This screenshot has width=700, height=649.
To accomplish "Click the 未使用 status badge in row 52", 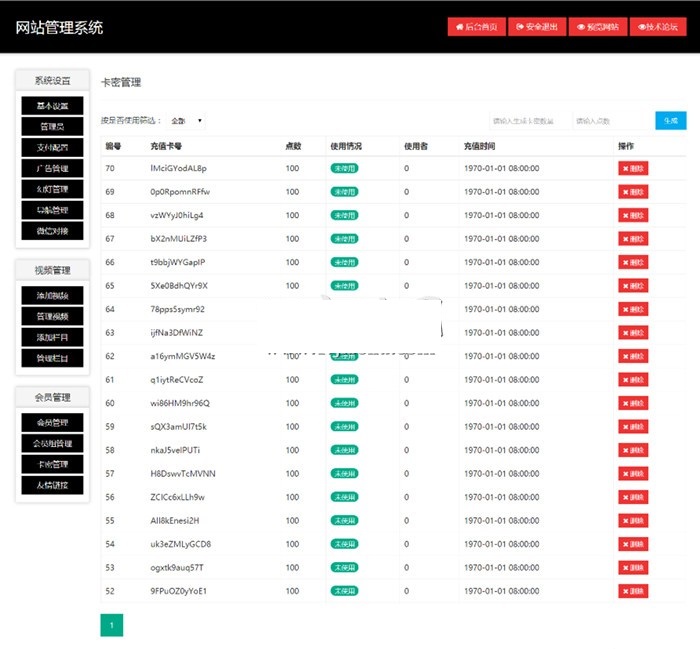I will [x=344, y=591].
